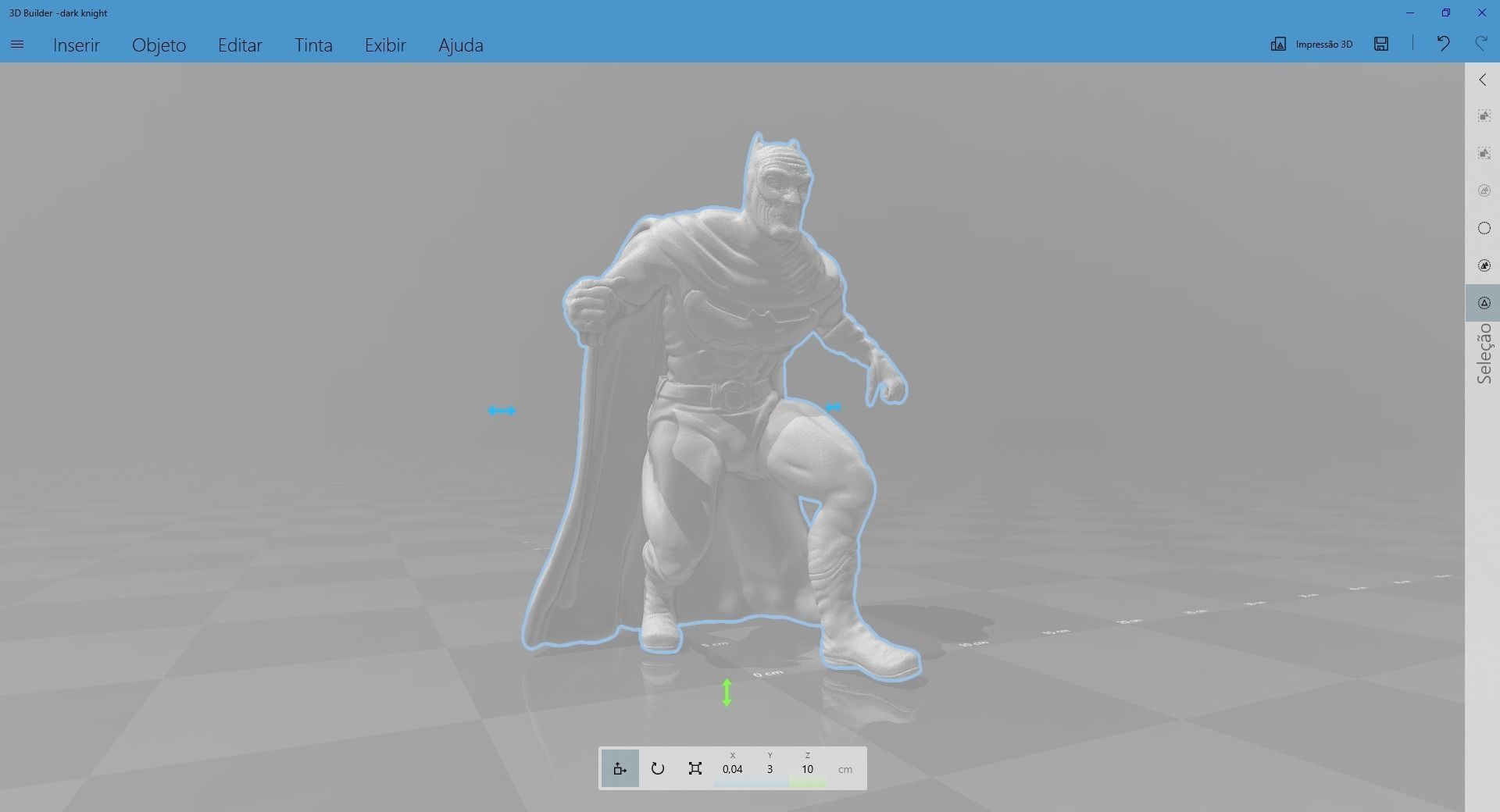Viewport: 1500px width, 812px height.
Task: Click the X position field showing 0,04
Action: pos(733,769)
